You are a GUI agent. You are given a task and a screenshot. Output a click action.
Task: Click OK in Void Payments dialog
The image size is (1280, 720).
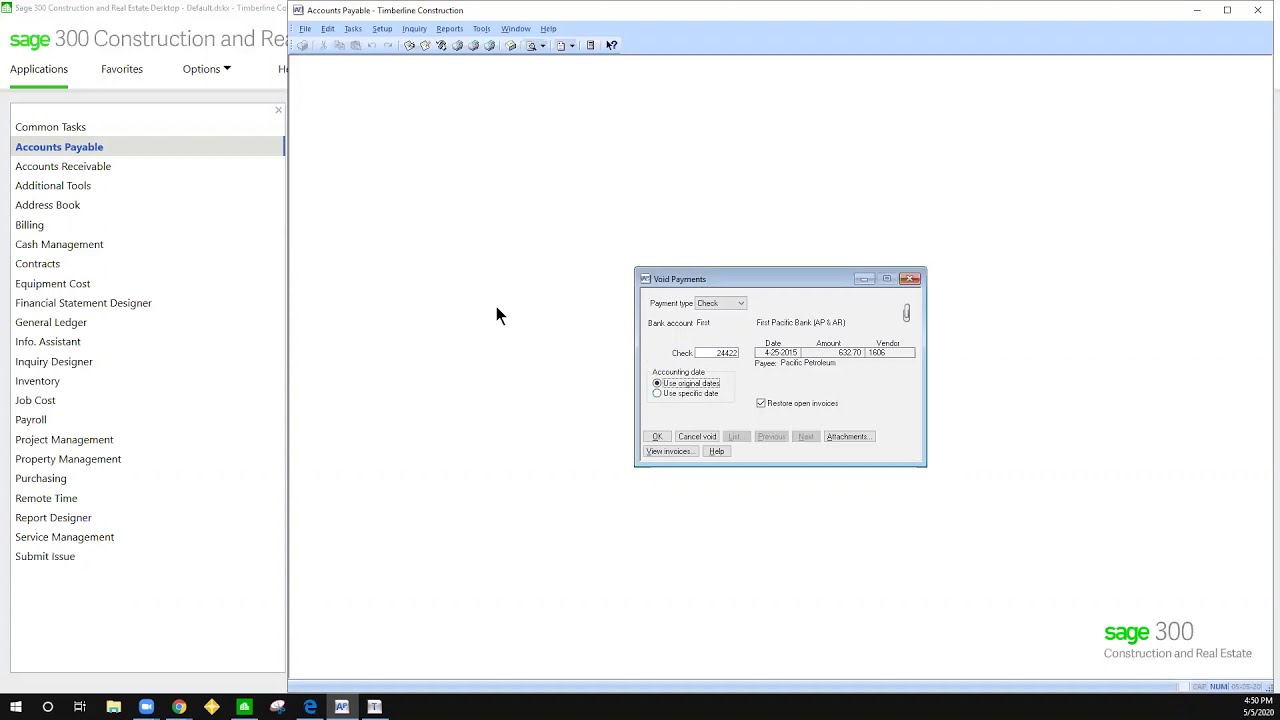tap(657, 437)
